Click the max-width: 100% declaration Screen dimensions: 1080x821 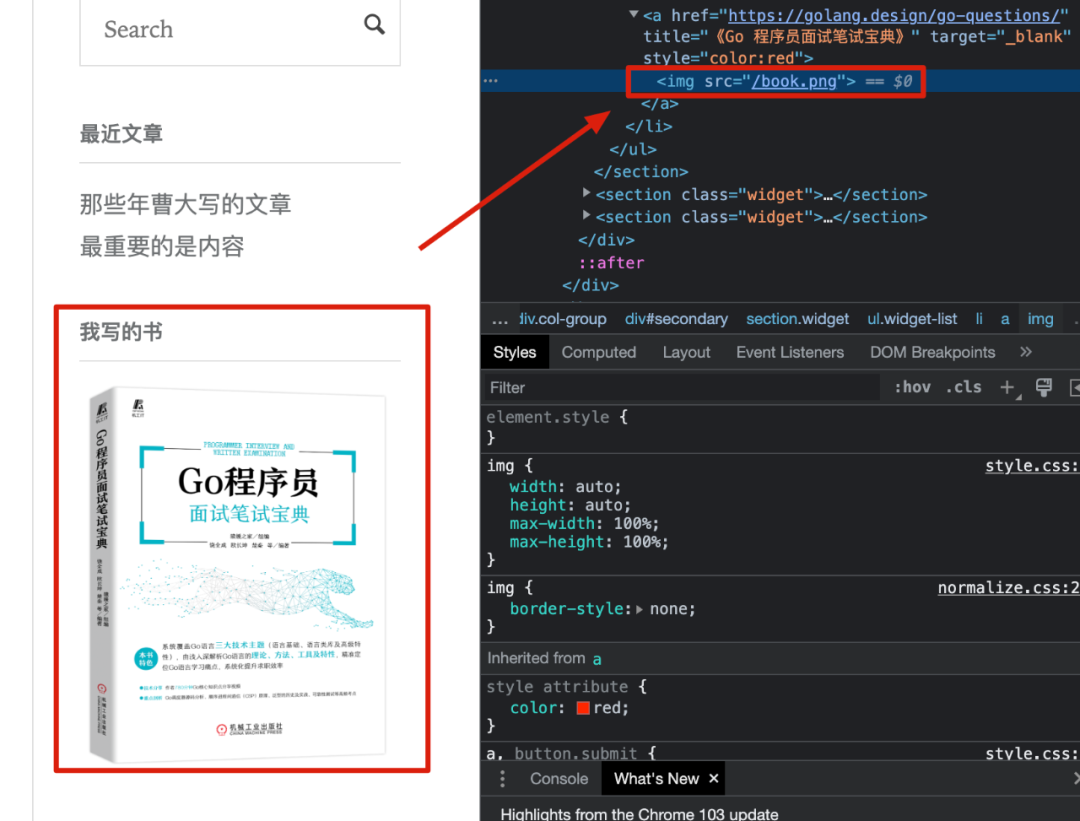coord(583,523)
